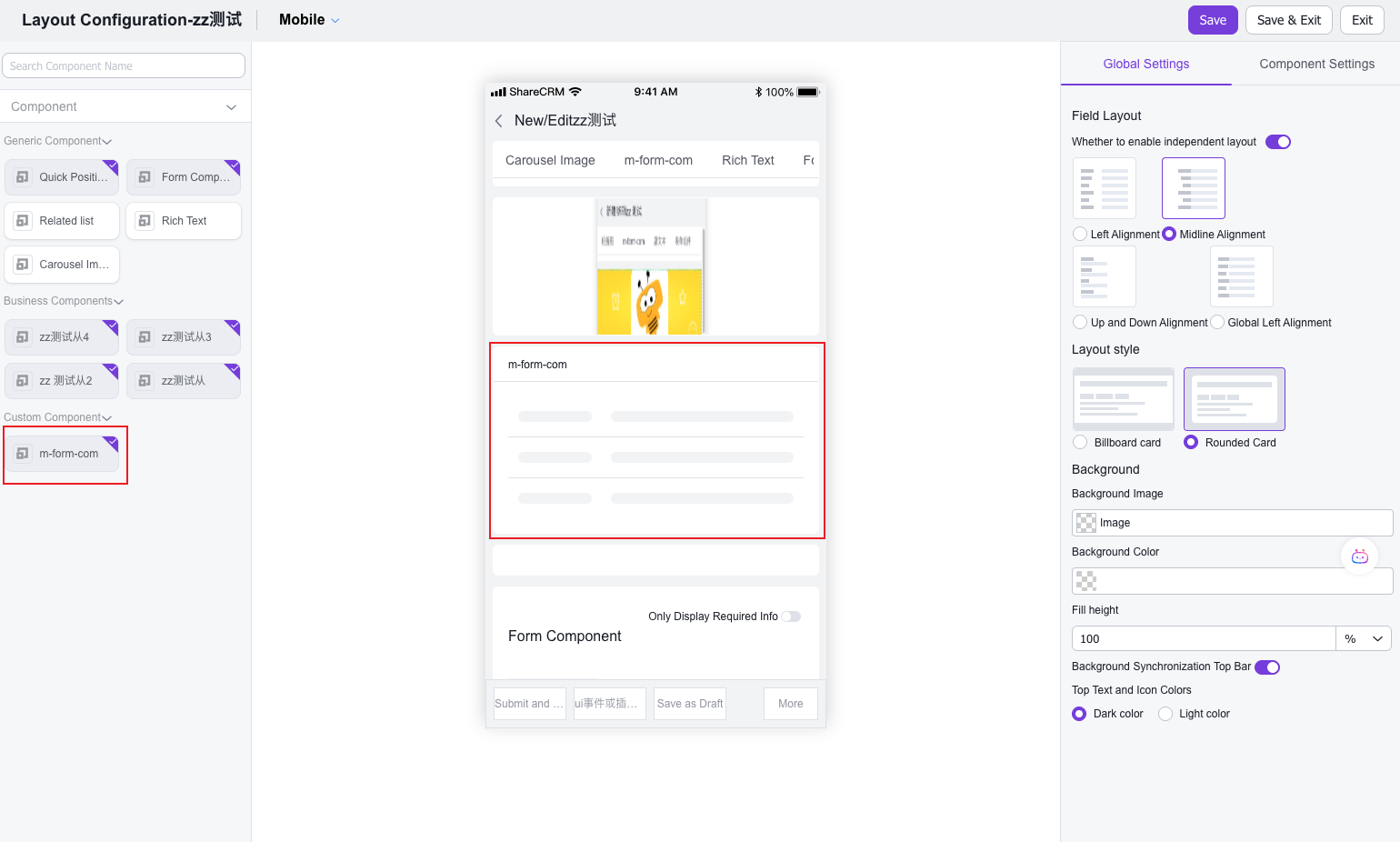Click the m-form-com custom component icon
The width and height of the screenshot is (1400, 842).
tap(23, 454)
